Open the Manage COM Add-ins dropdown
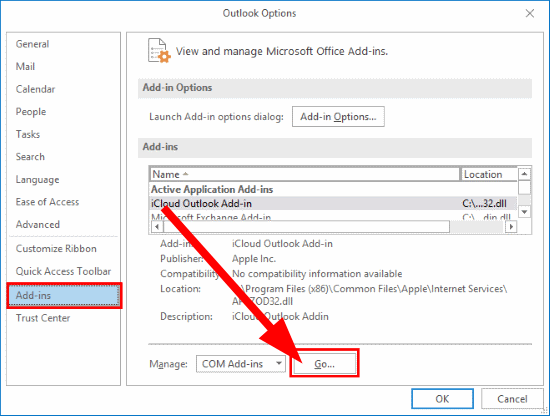The width and height of the screenshot is (550, 416). tap(241, 364)
